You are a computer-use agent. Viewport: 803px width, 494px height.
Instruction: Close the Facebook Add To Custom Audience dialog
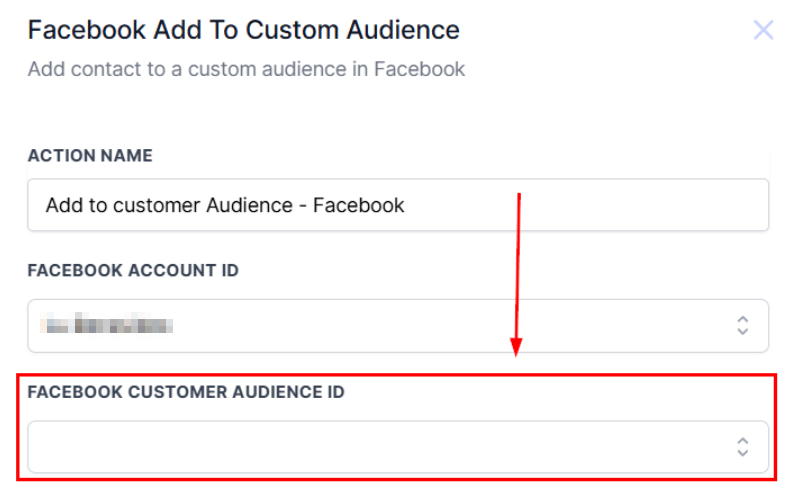[763, 30]
